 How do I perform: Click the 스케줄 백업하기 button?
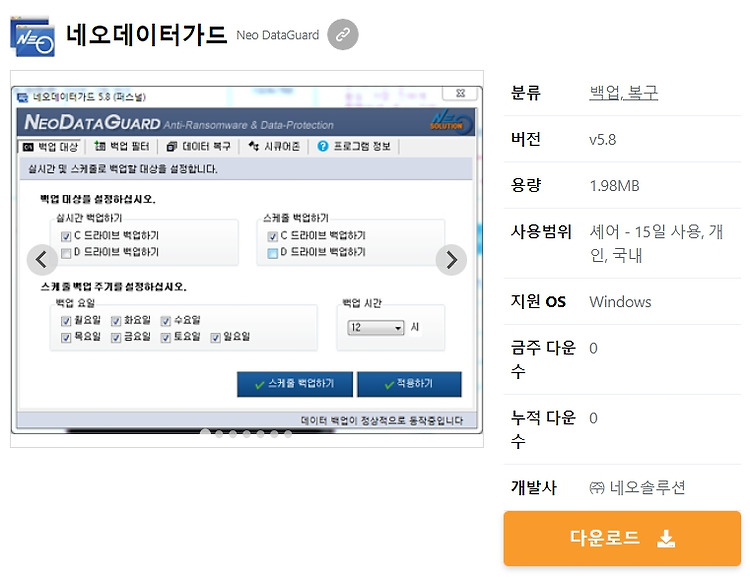click(295, 384)
